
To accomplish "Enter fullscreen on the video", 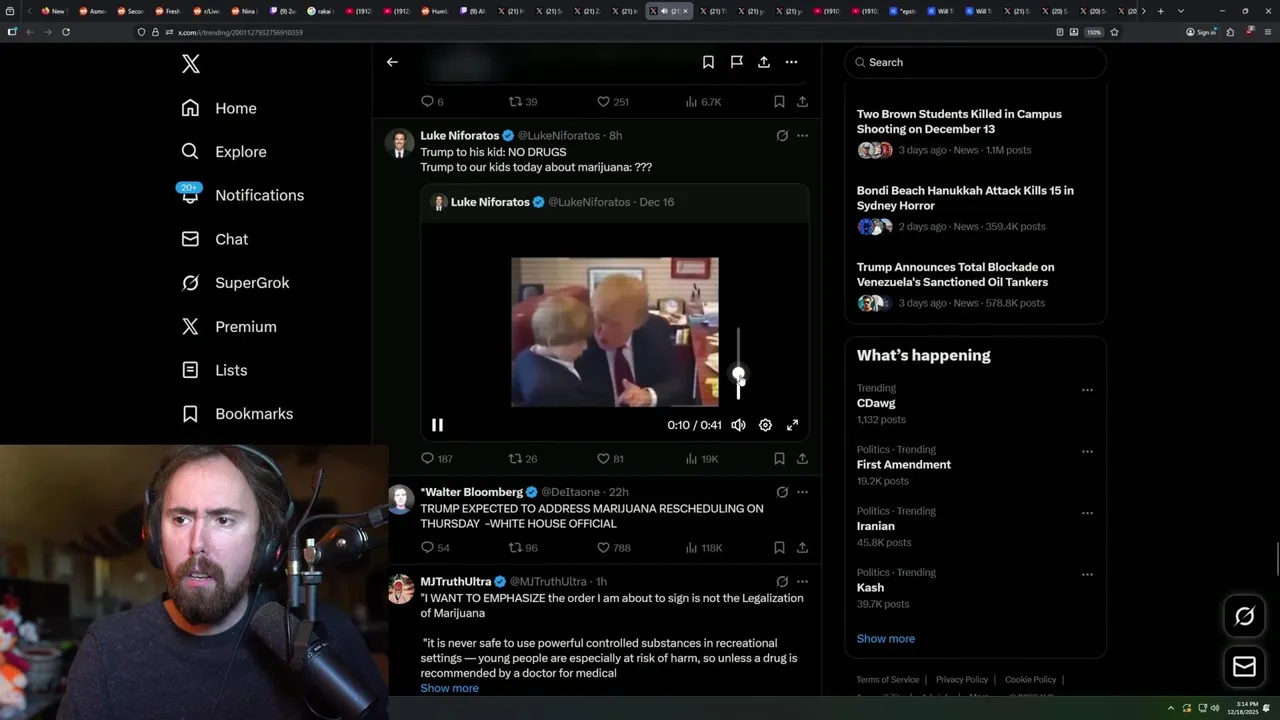I will 792,425.
